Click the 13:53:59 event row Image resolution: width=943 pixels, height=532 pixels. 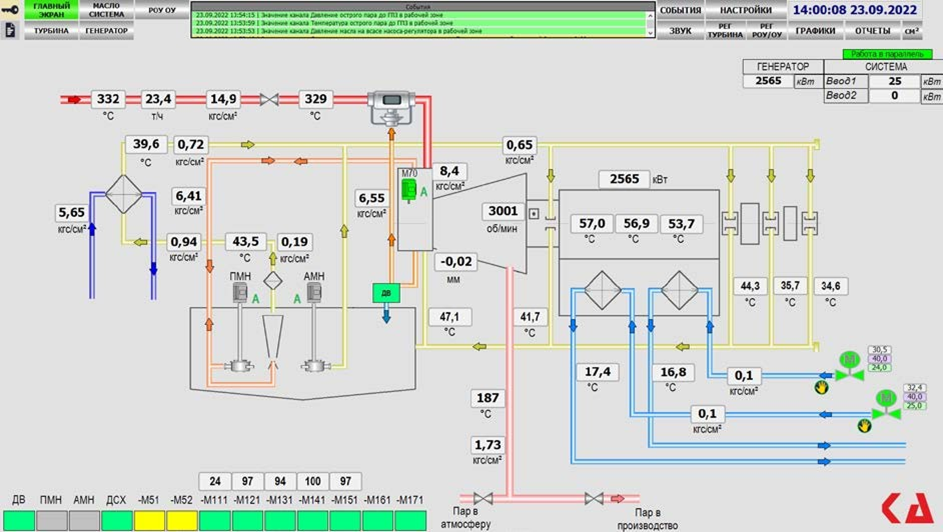click(x=420, y=23)
